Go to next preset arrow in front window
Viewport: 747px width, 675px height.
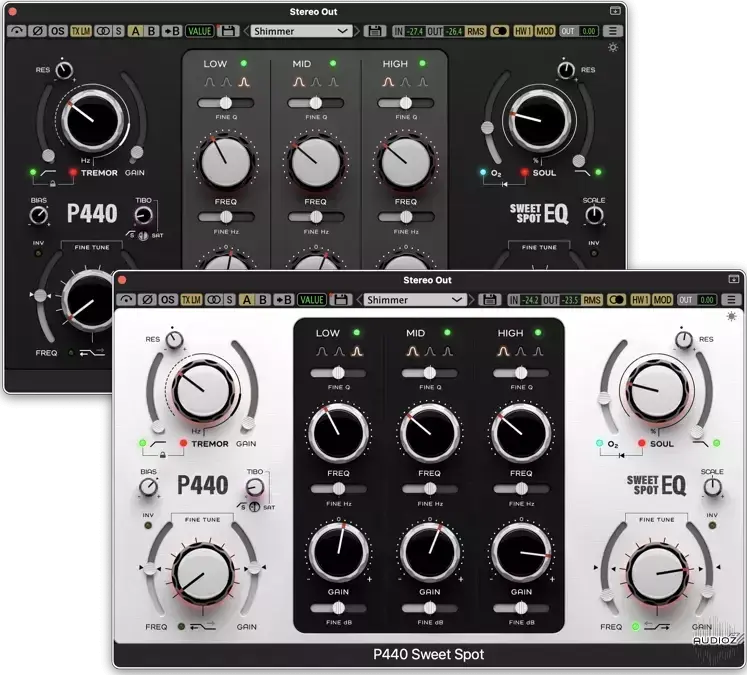[472, 300]
